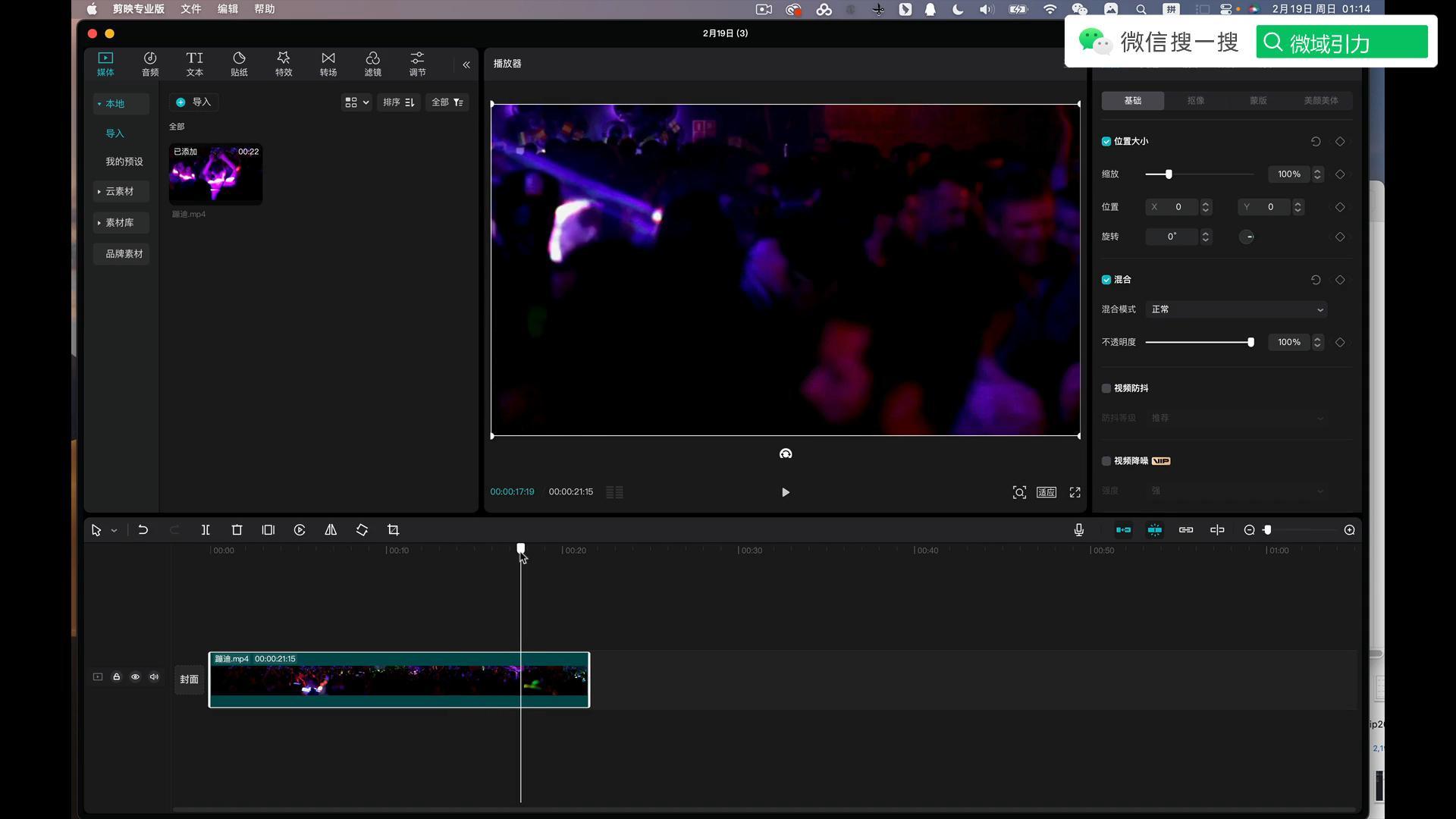Viewport: 1456px width, 819px height.
Task: Click the rotation dial knob
Action: coord(1247,237)
